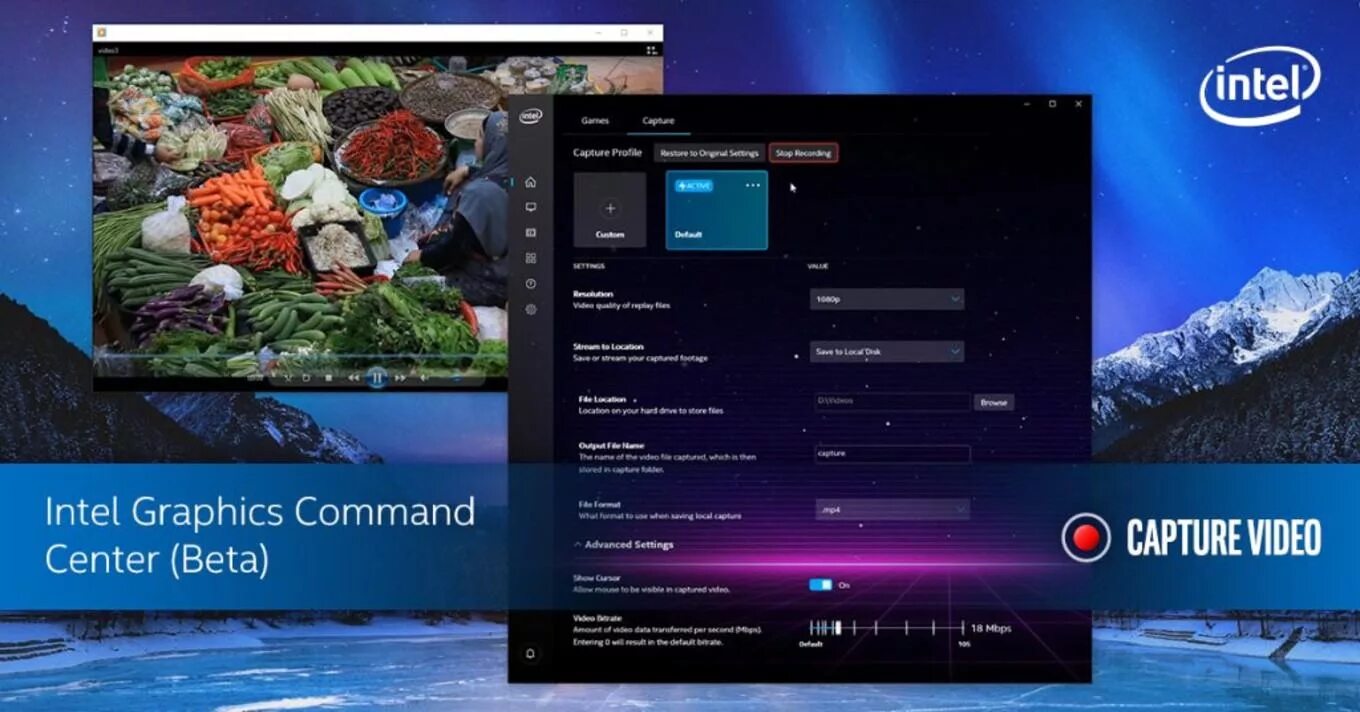This screenshot has width=1360, height=712.
Task: Open the four-squares grid section in sidebar
Action: [530, 258]
